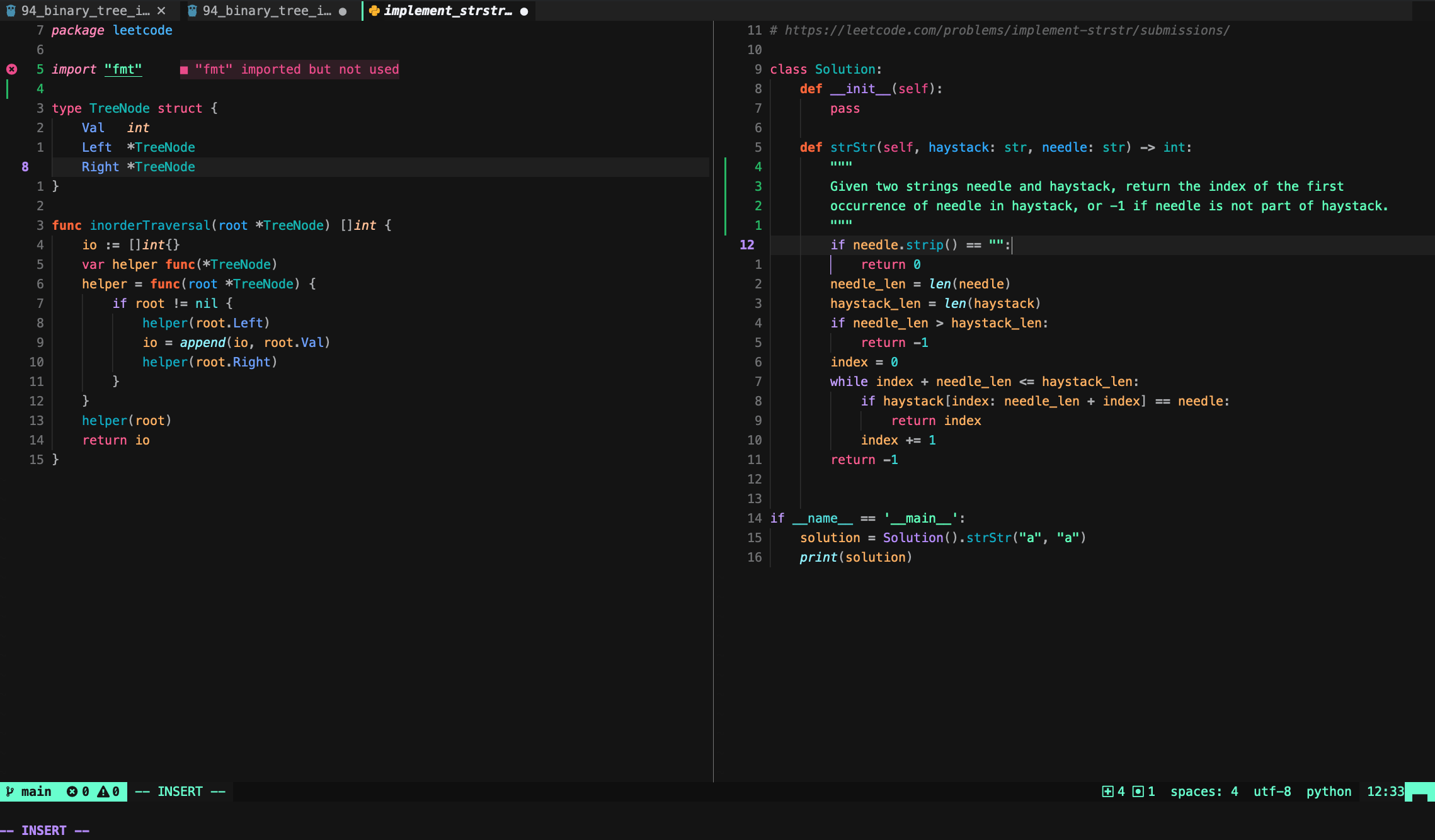Screen dimensions: 1435x840
Task: Click the unsaved dot on implement_strstr tab
Action: click(524, 11)
